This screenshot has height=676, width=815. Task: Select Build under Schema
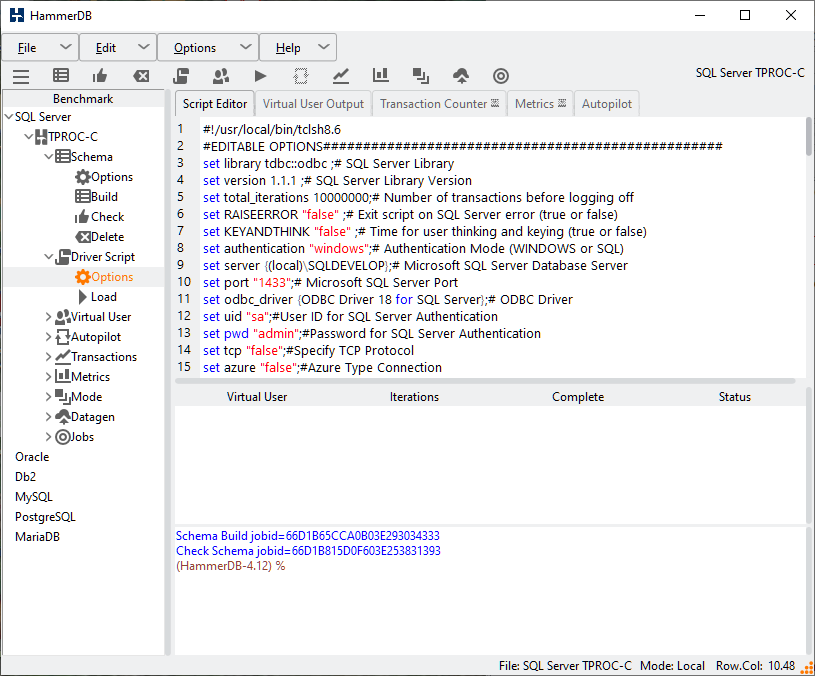pos(97,197)
